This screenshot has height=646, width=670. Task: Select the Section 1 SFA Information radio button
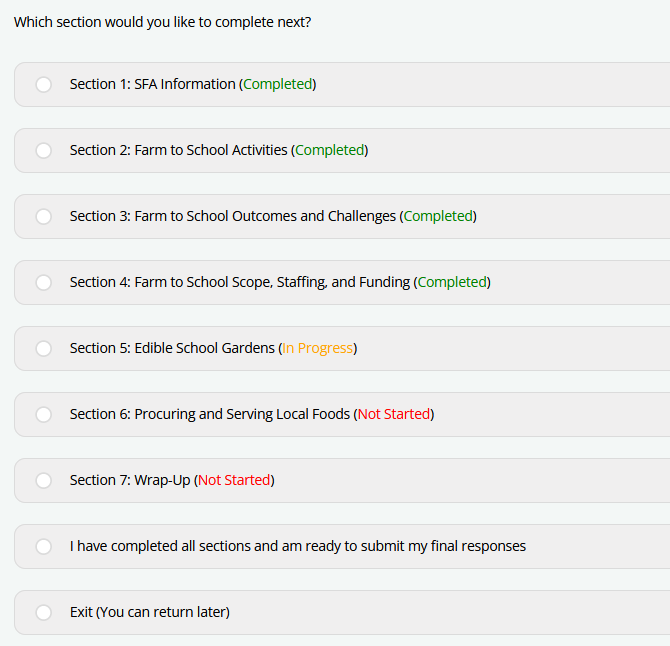[44, 85]
